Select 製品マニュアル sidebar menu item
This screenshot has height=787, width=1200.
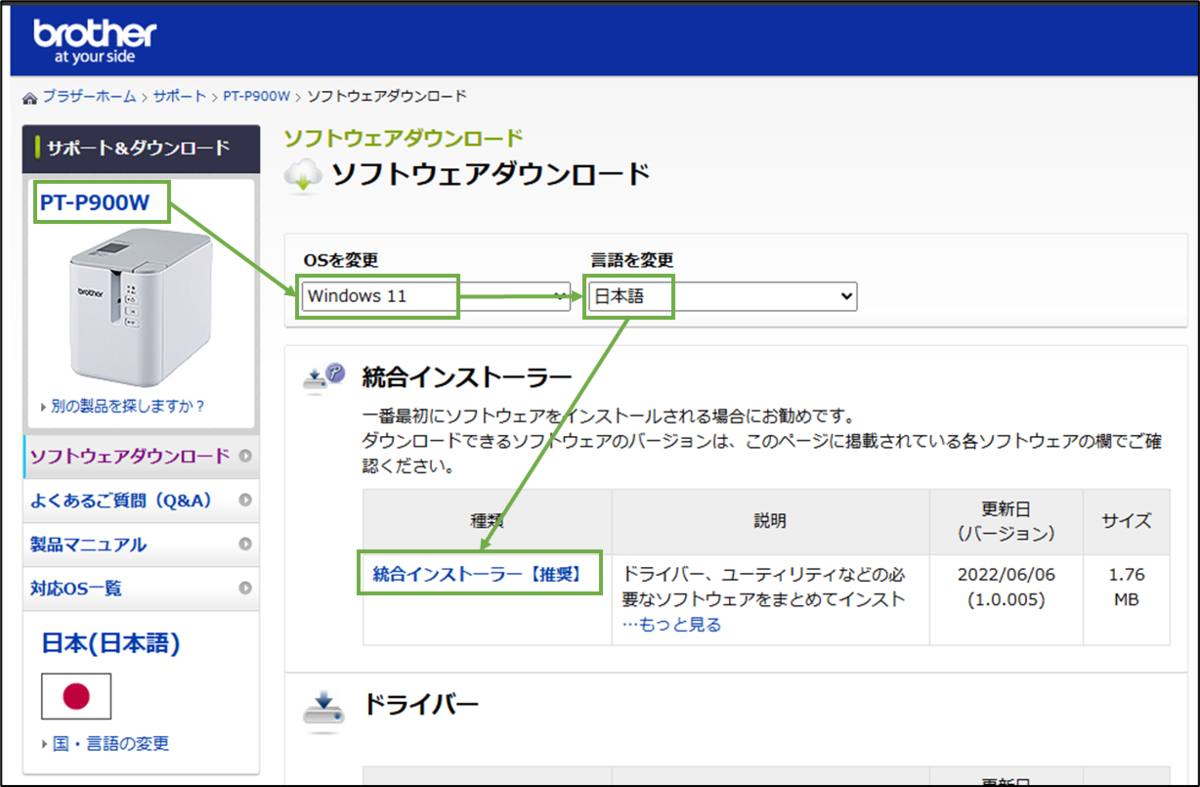tap(139, 544)
